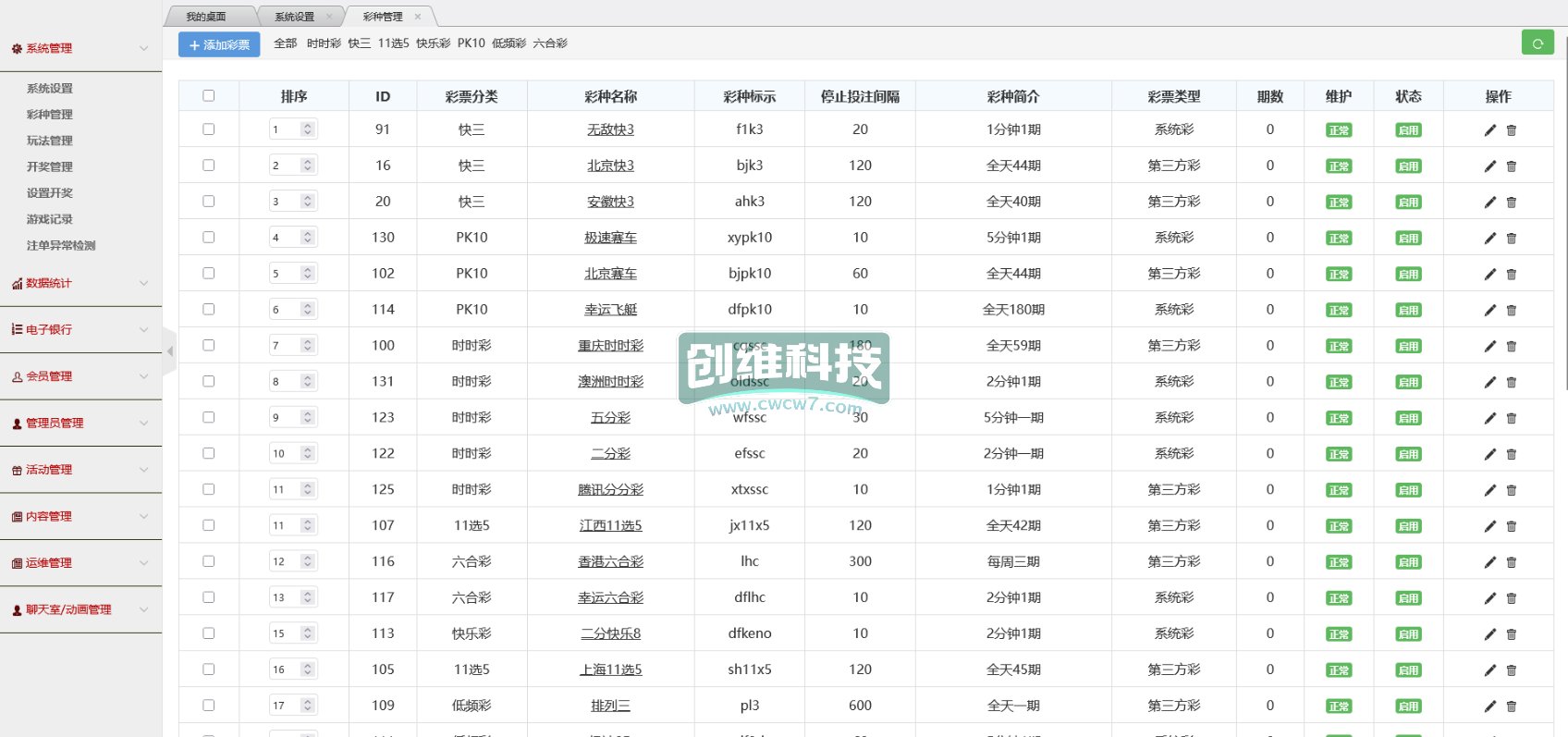Check the box for the 极速赛车 row
Image resolution: width=1568 pixels, height=737 pixels.
[208, 238]
